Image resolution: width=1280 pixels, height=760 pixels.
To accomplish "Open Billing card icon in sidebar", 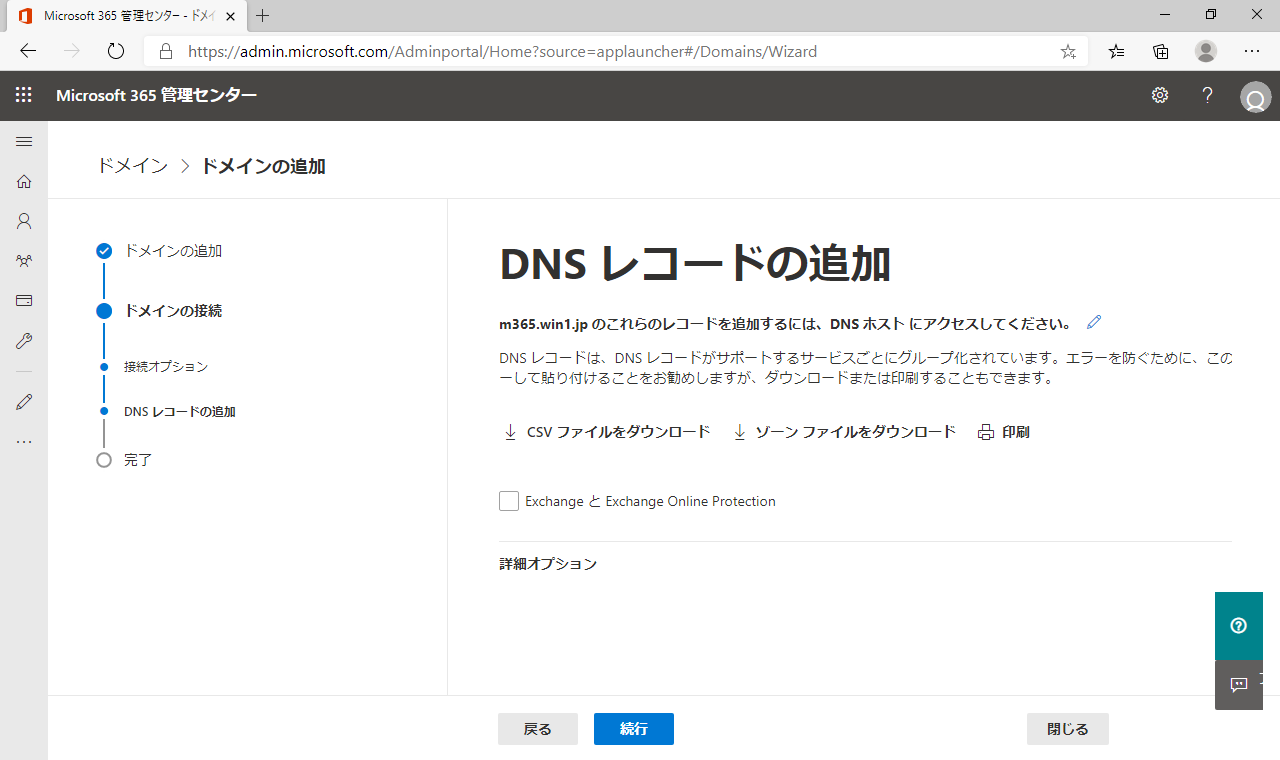I will [24, 301].
